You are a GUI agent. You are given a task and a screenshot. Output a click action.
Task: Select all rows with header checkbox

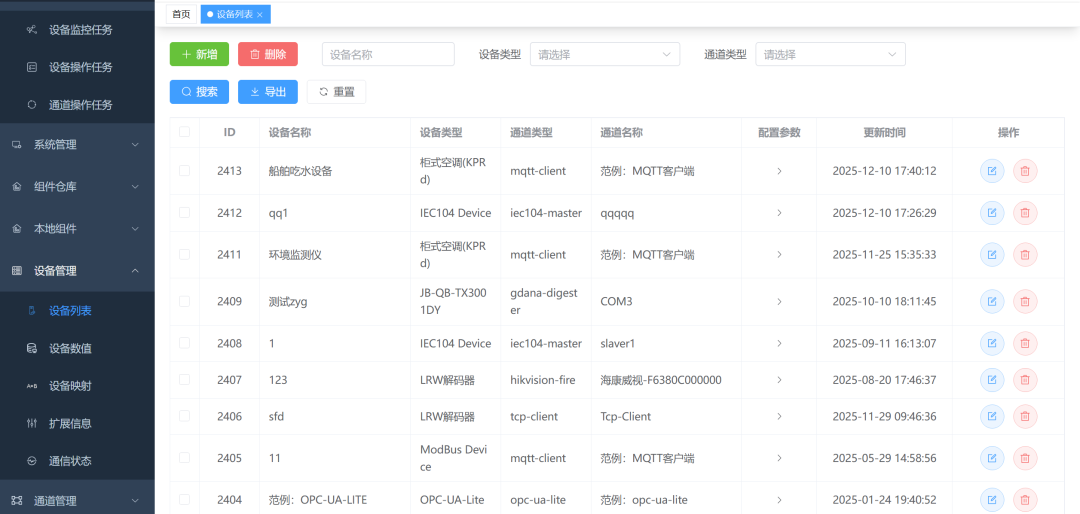184,132
